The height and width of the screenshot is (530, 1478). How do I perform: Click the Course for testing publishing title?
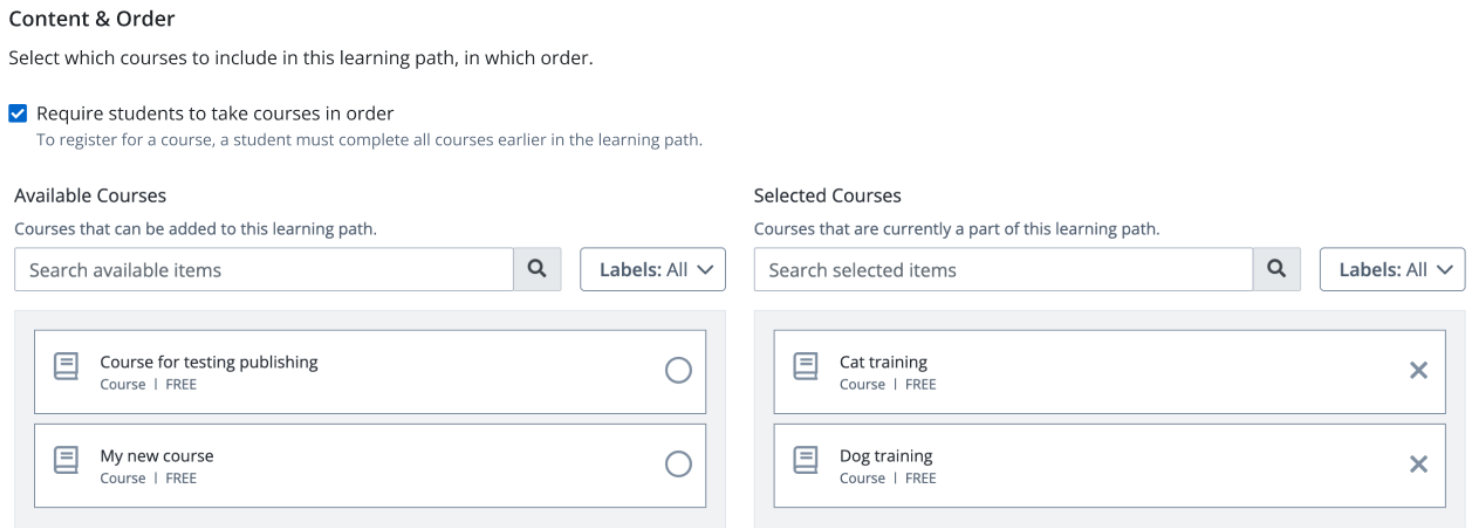click(209, 362)
